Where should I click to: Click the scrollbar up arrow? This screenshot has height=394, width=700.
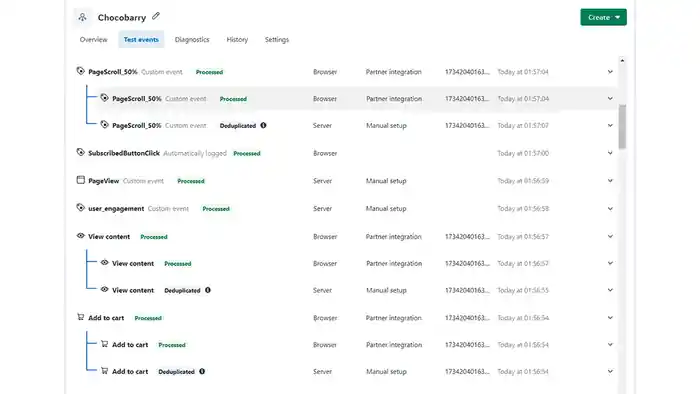coord(622,60)
